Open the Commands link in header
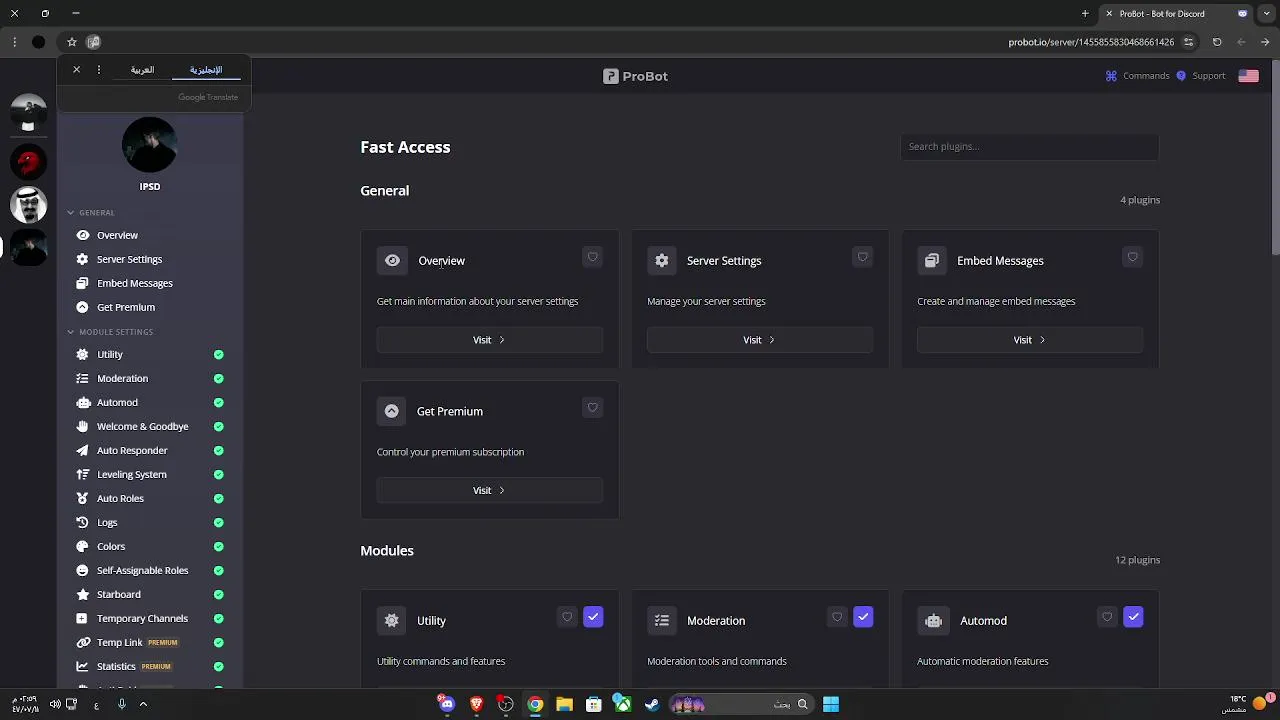Screen dimensions: 1280x720 (1137, 76)
